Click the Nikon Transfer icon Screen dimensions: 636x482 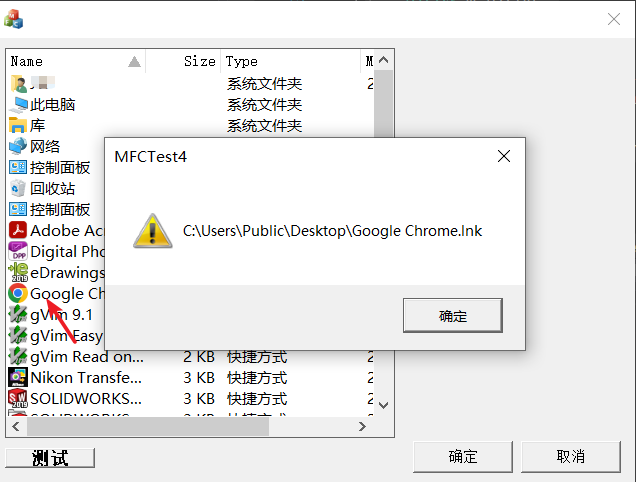[x=18, y=377]
